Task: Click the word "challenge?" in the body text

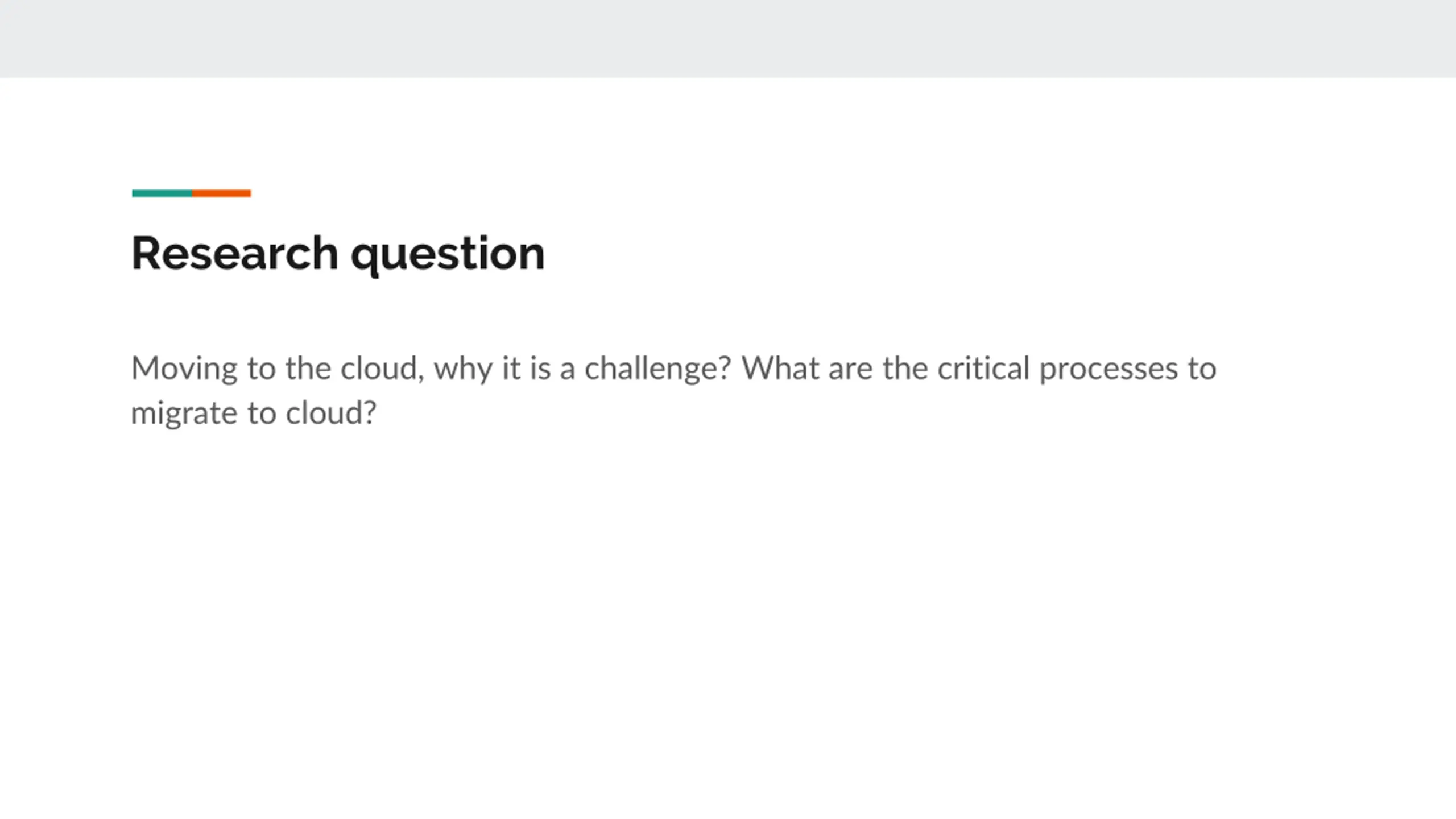Action: pos(657,370)
